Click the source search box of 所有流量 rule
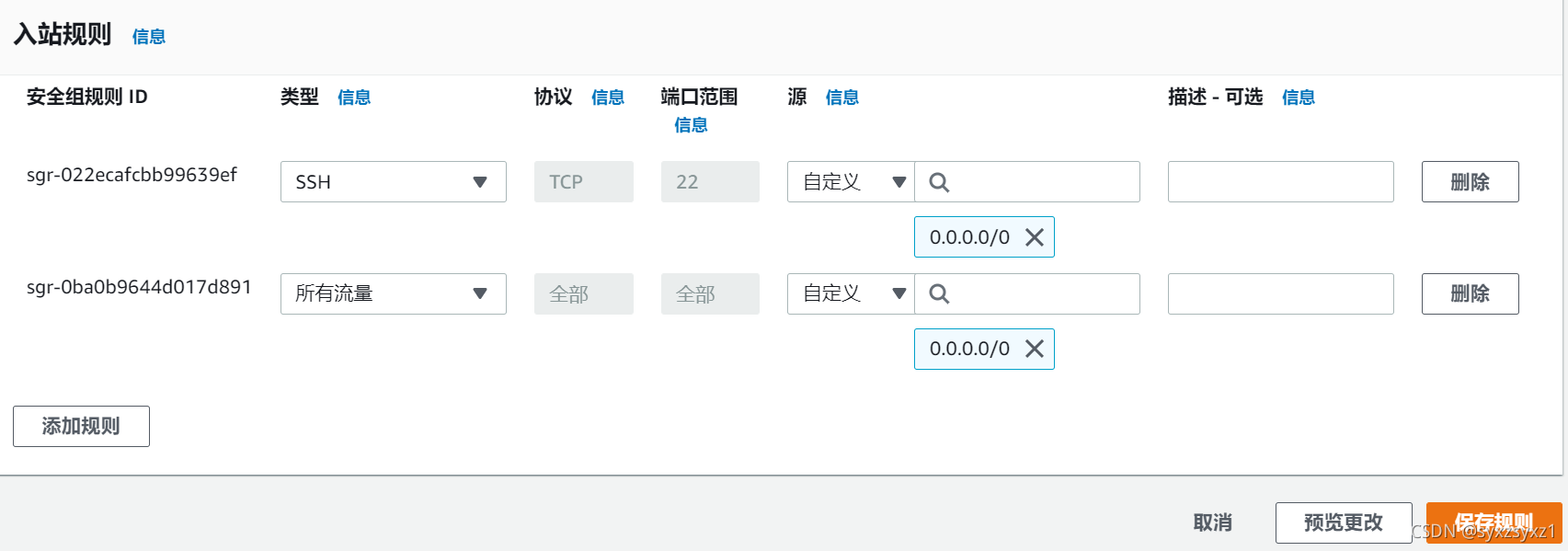 point(1027,293)
